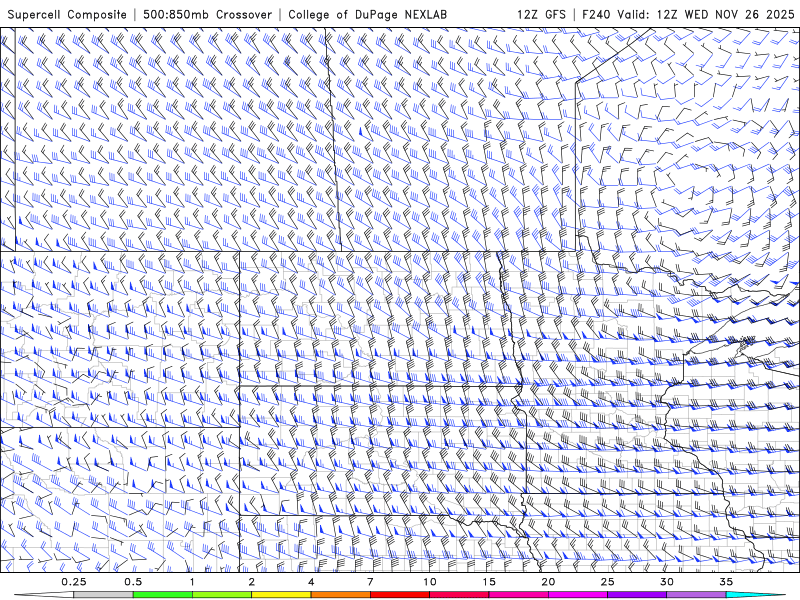Image resolution: width=800 pixels, height=600 pixels.
Task: Select the "12Z GFS" model label
Action: tap(541, 14)
